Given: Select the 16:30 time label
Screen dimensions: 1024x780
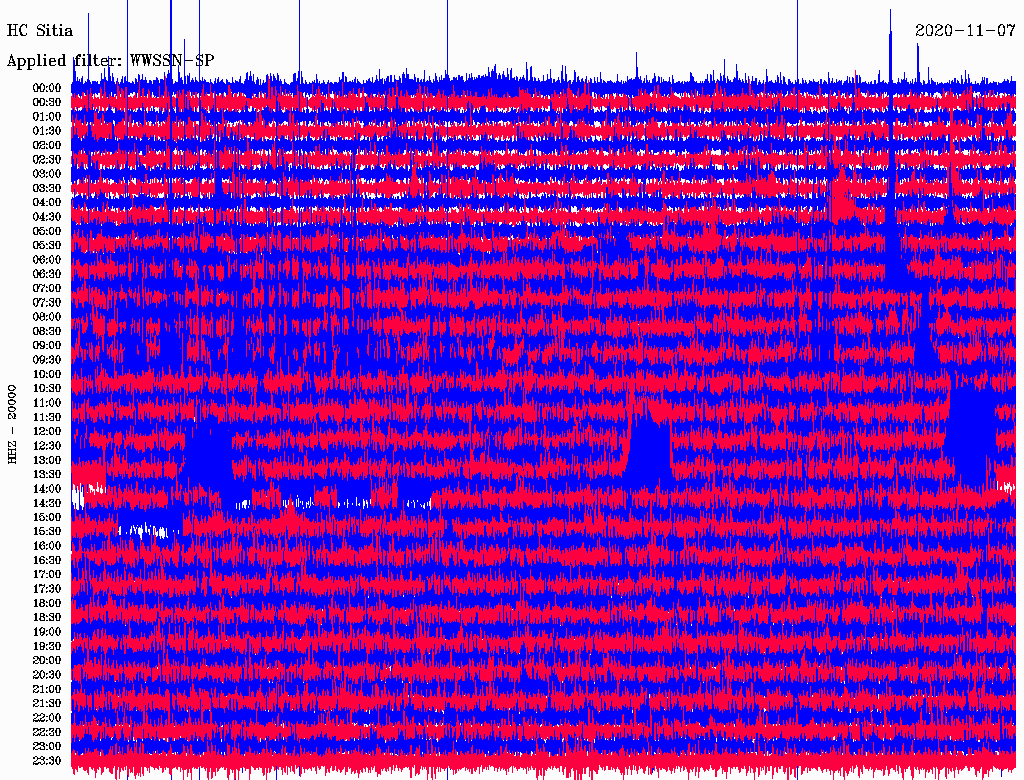Looking at the screenshot, I should (47, 561).
